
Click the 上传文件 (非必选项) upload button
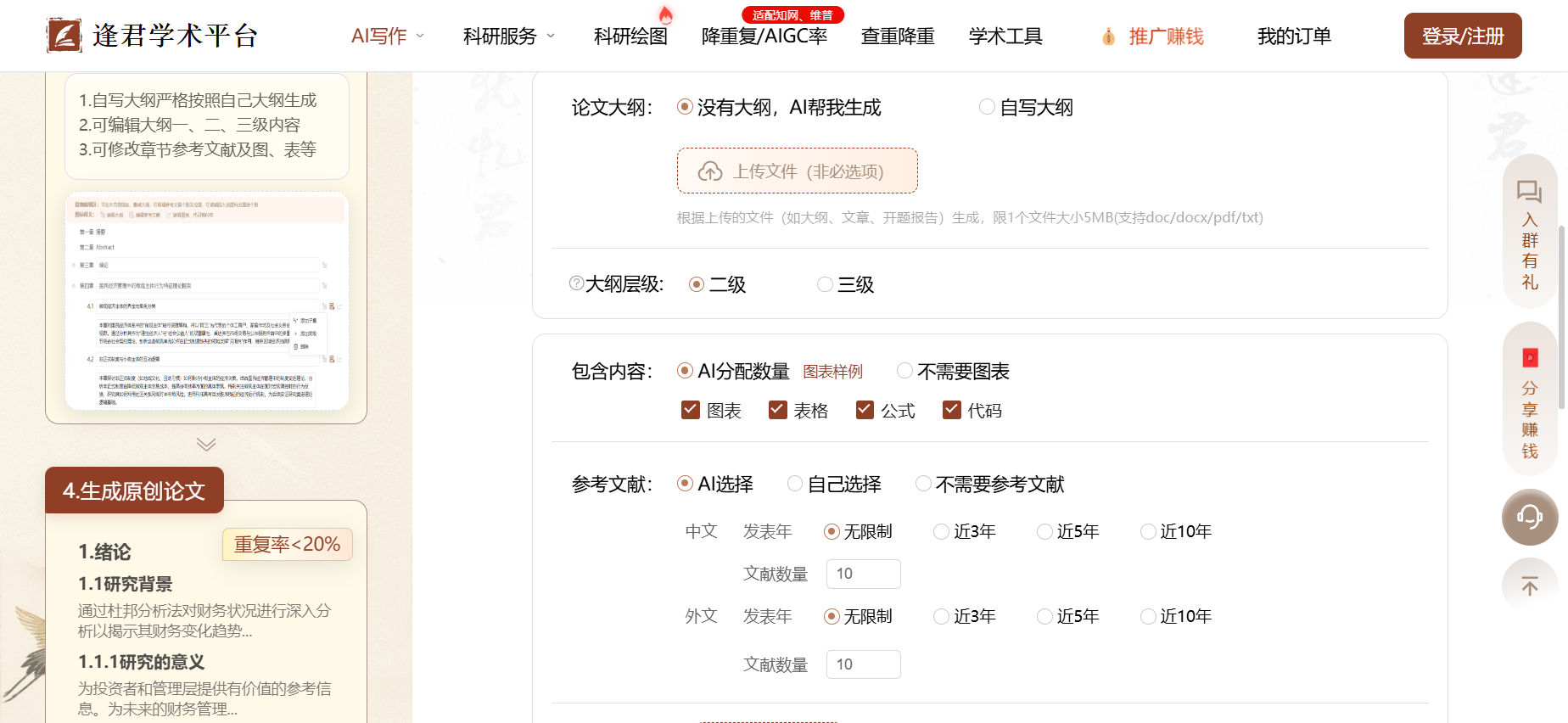(798, 171)
